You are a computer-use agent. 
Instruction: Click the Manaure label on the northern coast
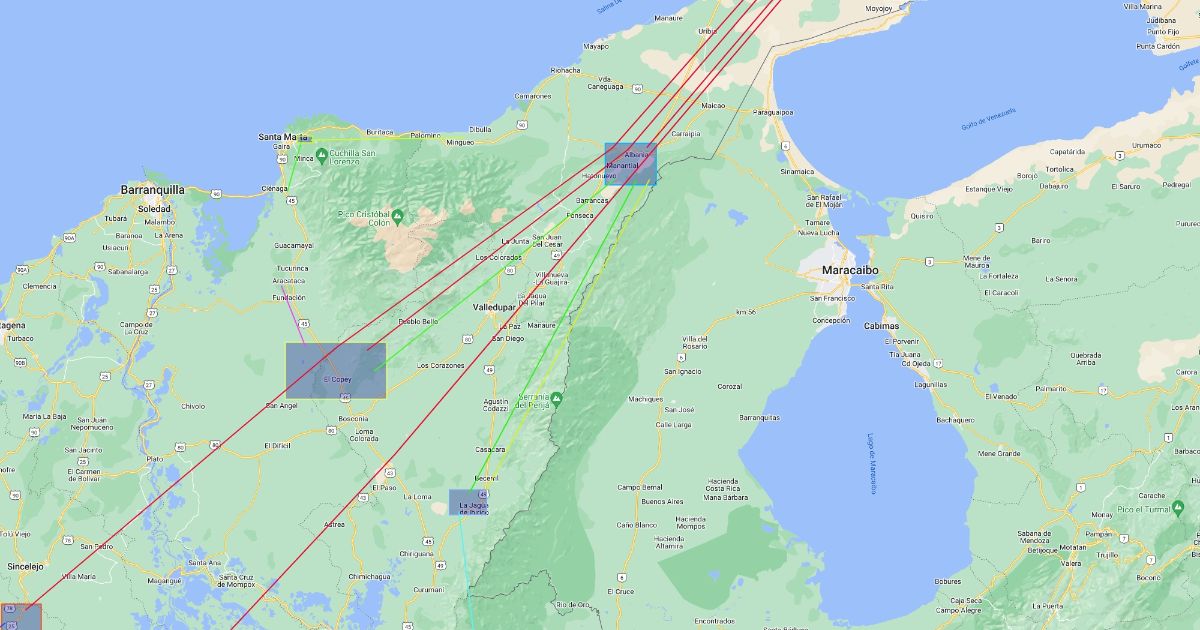(668, 18)
